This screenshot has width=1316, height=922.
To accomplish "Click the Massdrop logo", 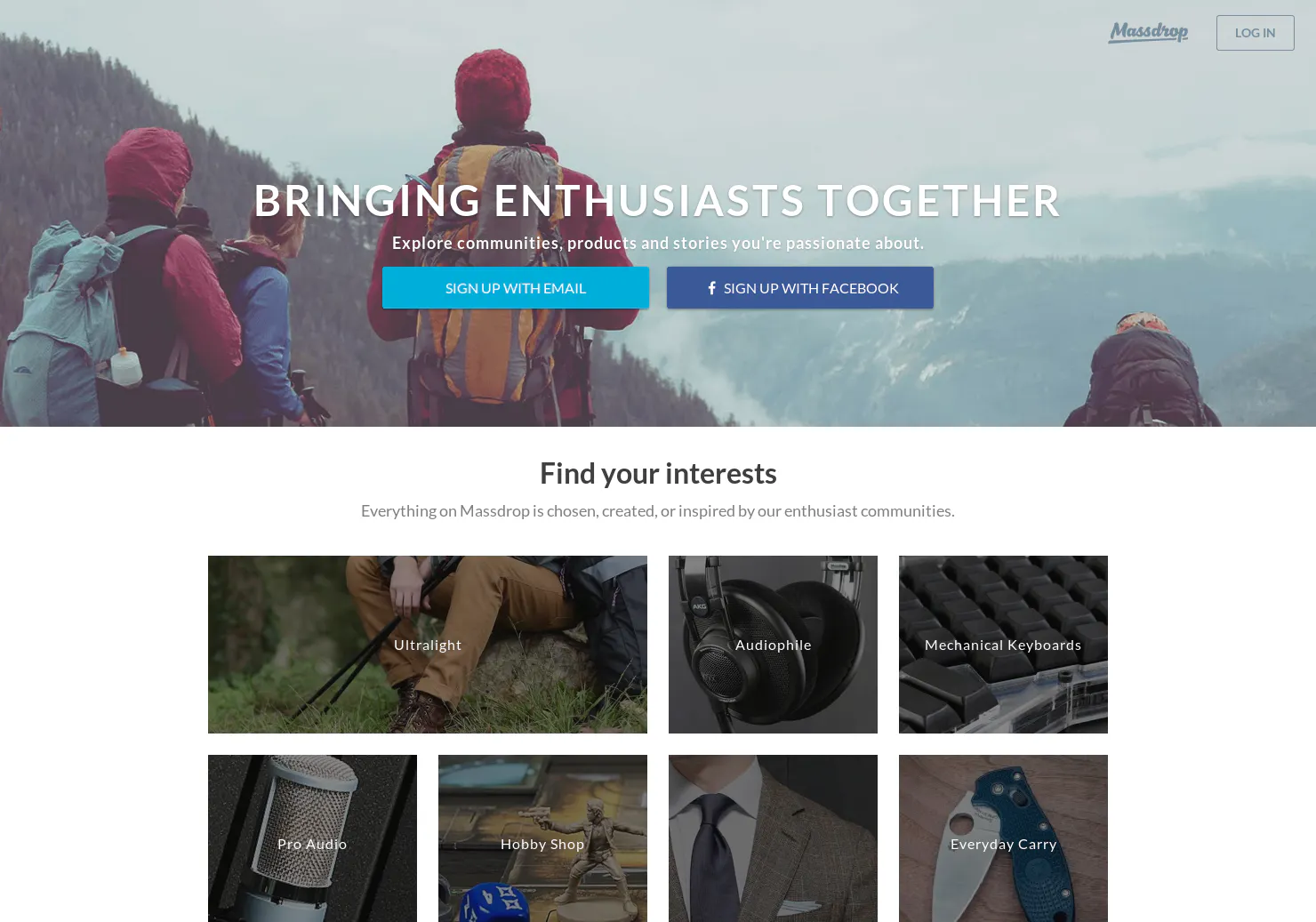I will [x=1148, y=32].
